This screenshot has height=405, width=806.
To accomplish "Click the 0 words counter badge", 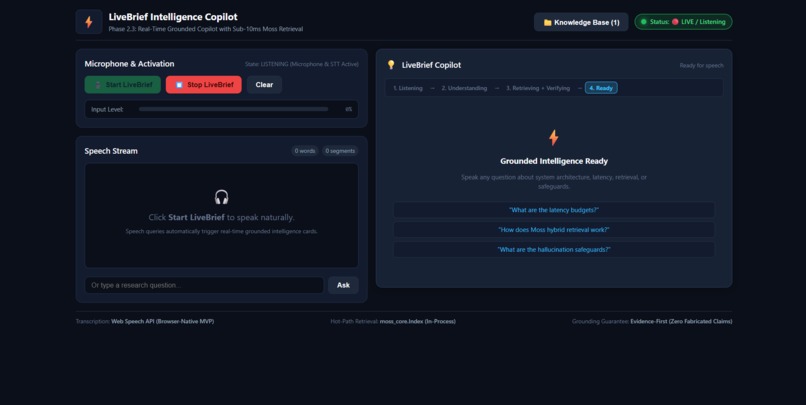I will [305, 151].
